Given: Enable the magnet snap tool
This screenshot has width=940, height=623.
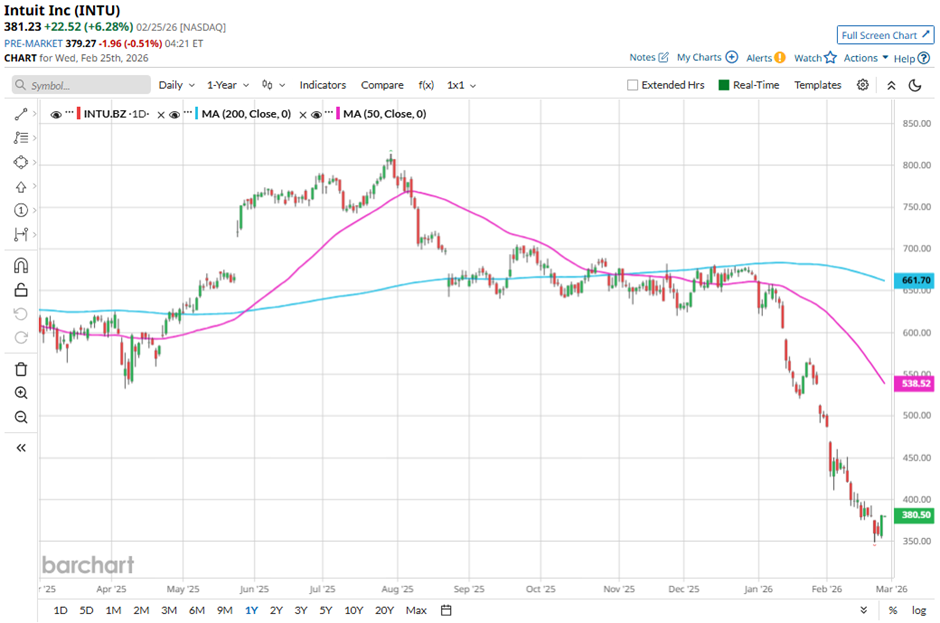Looking at the screenshot, I should [x=21, y=266].
